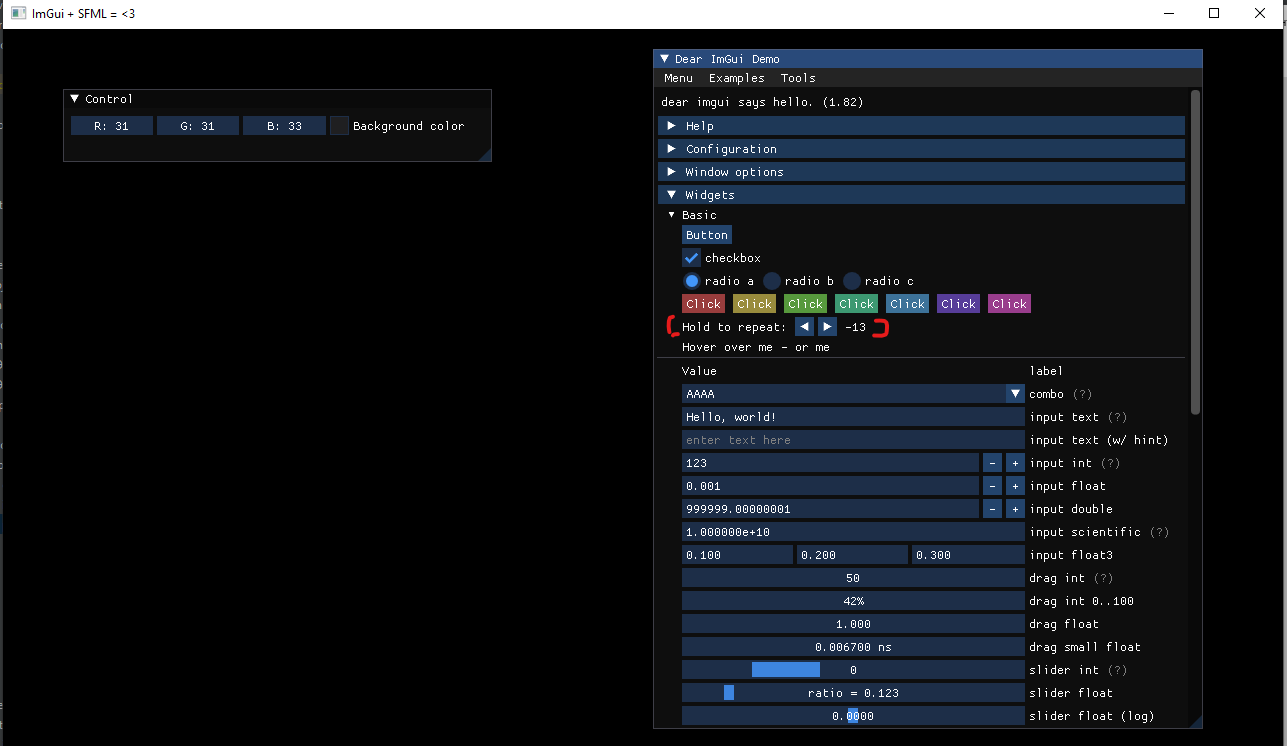1287x746 pixels.
Task: Click the slider int bar
Action: tap(853, 670)
